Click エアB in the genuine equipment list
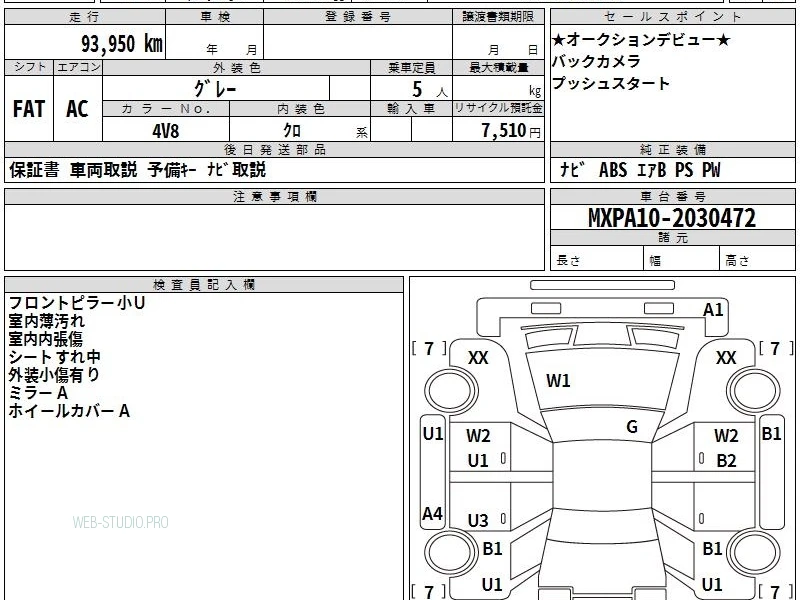The width and height of the screenshot is (800, 600). point(652,170)
